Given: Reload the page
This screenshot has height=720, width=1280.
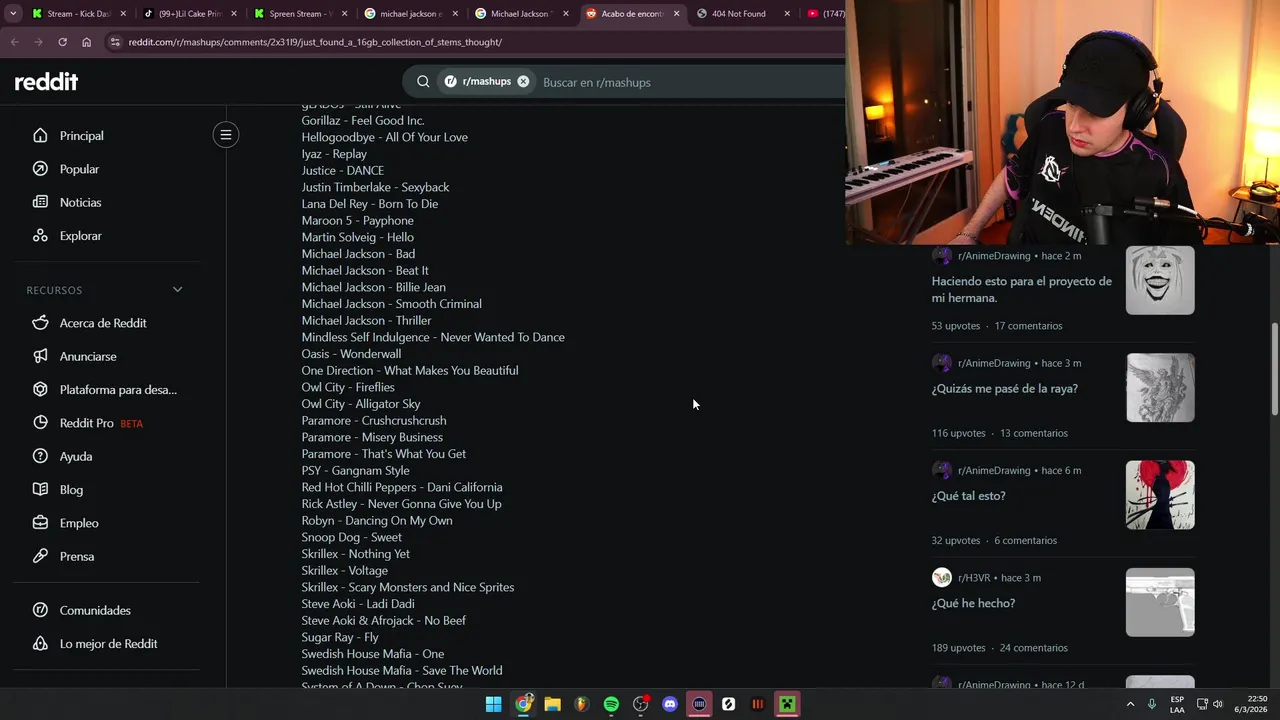Looking at the screenshot, I should click(x=62, y=42).
